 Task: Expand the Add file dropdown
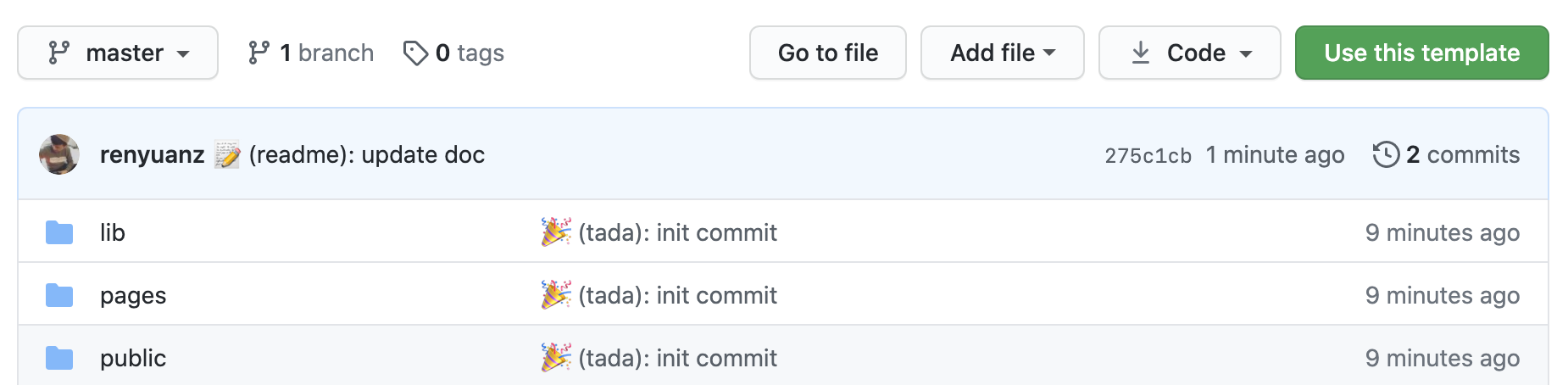[1003, 53]
